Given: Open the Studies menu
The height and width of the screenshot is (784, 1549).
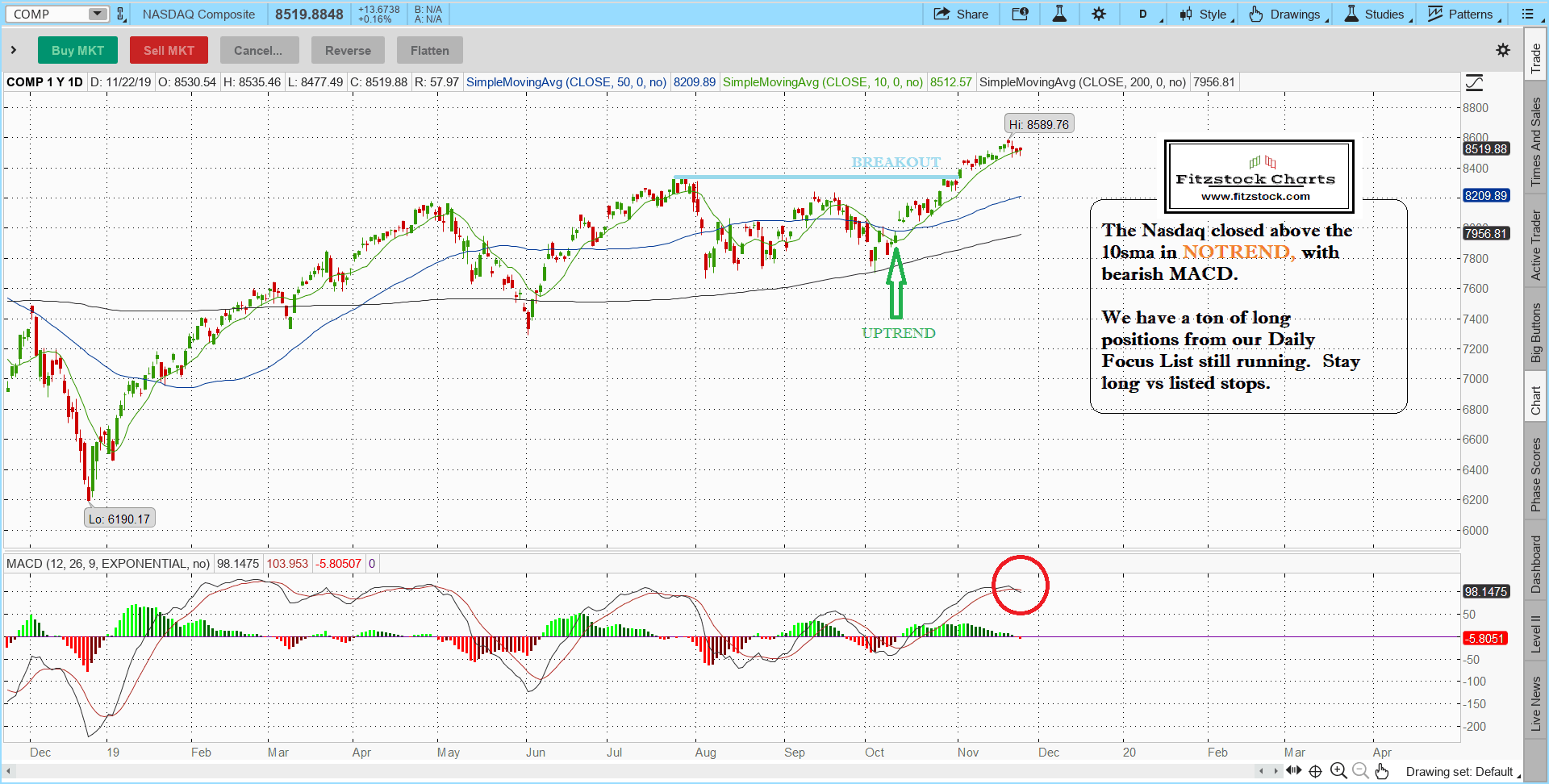Looking at the screenshot, I should click(x=1378, y=14).
